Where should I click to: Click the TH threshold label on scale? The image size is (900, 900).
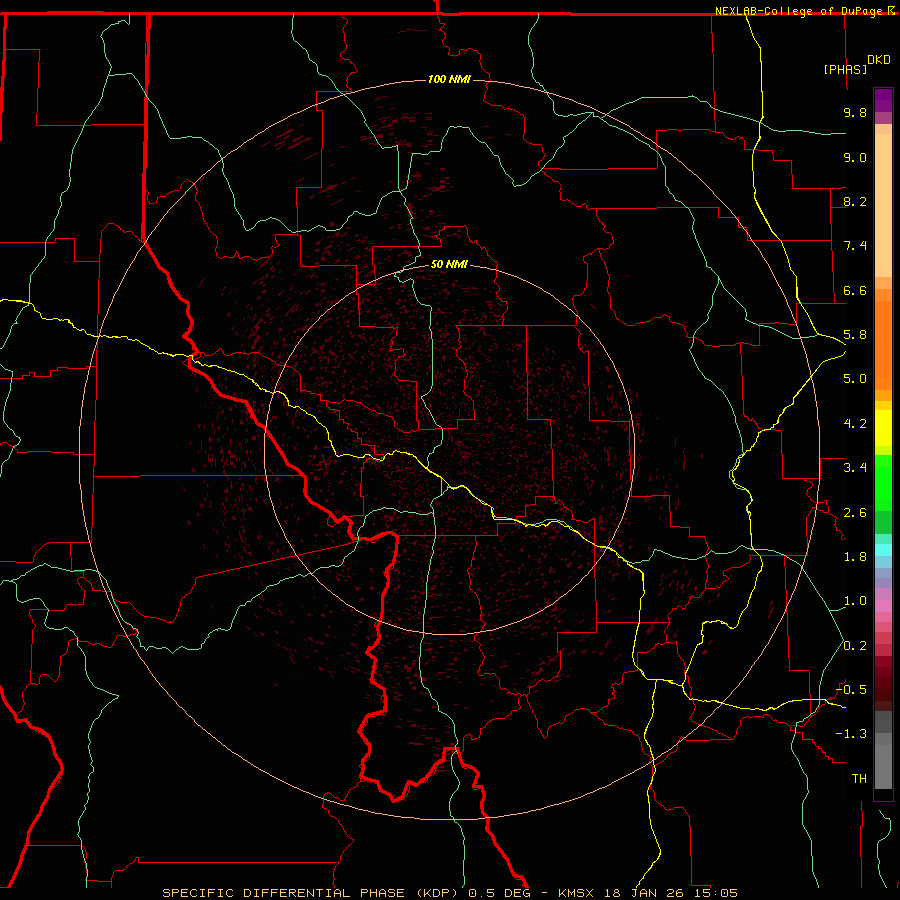pos(859,779)
